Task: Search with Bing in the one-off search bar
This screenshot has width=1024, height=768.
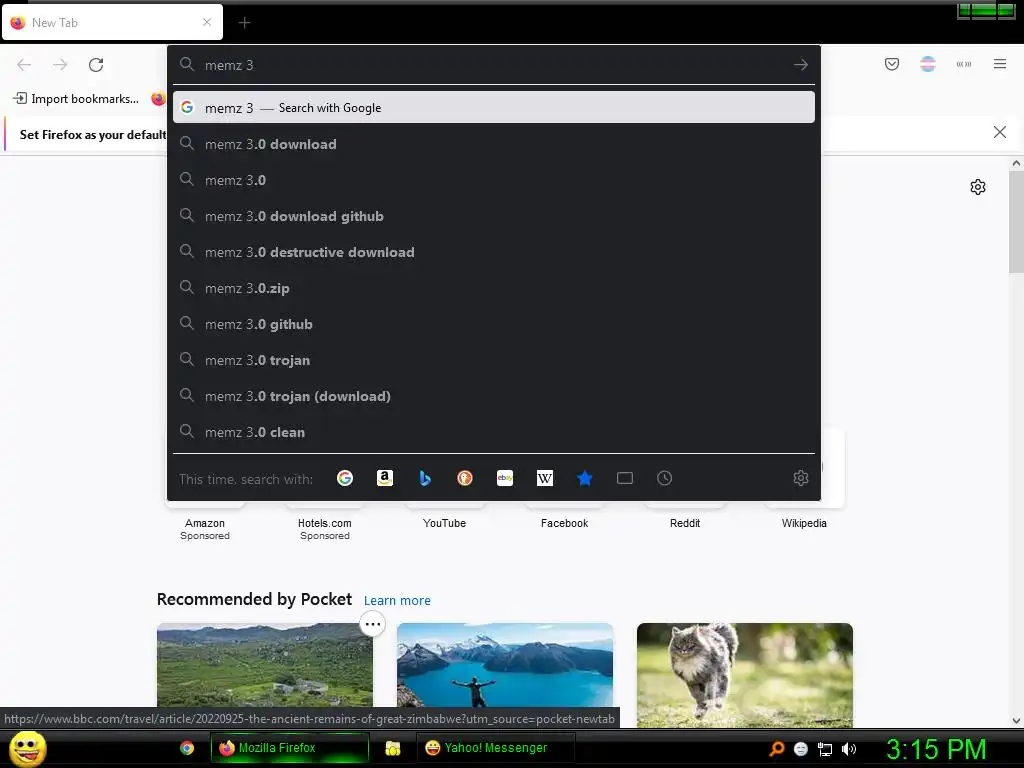Action: [424, 478]
